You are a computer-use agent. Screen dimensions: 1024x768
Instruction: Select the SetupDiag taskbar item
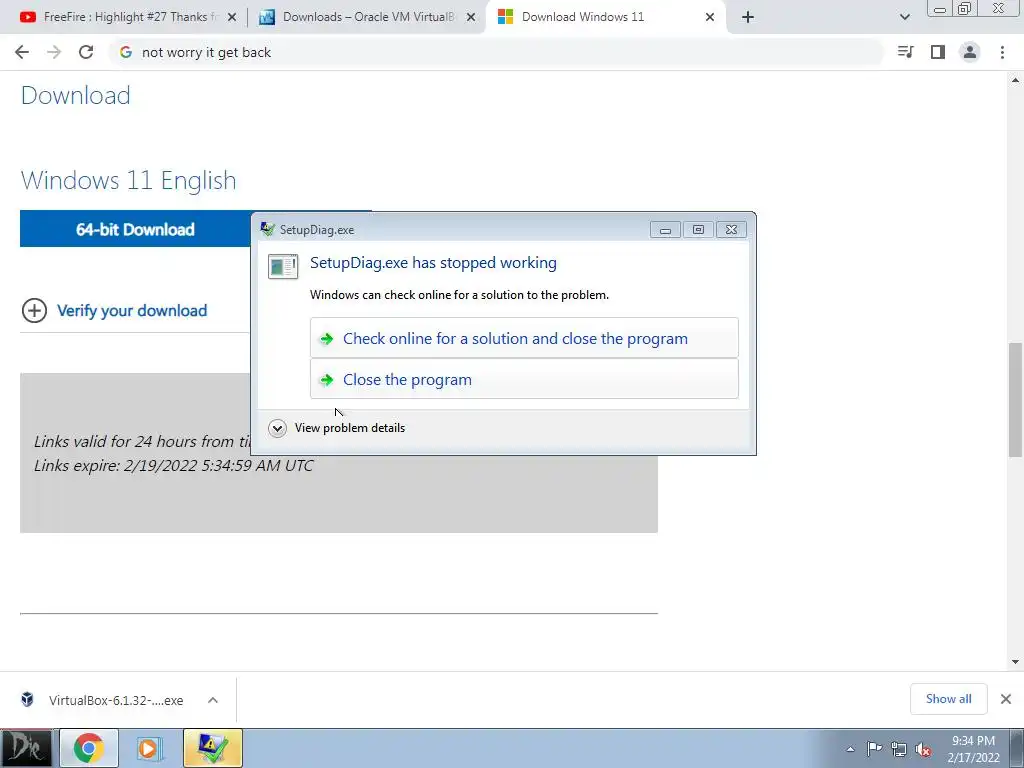(213, 748)
